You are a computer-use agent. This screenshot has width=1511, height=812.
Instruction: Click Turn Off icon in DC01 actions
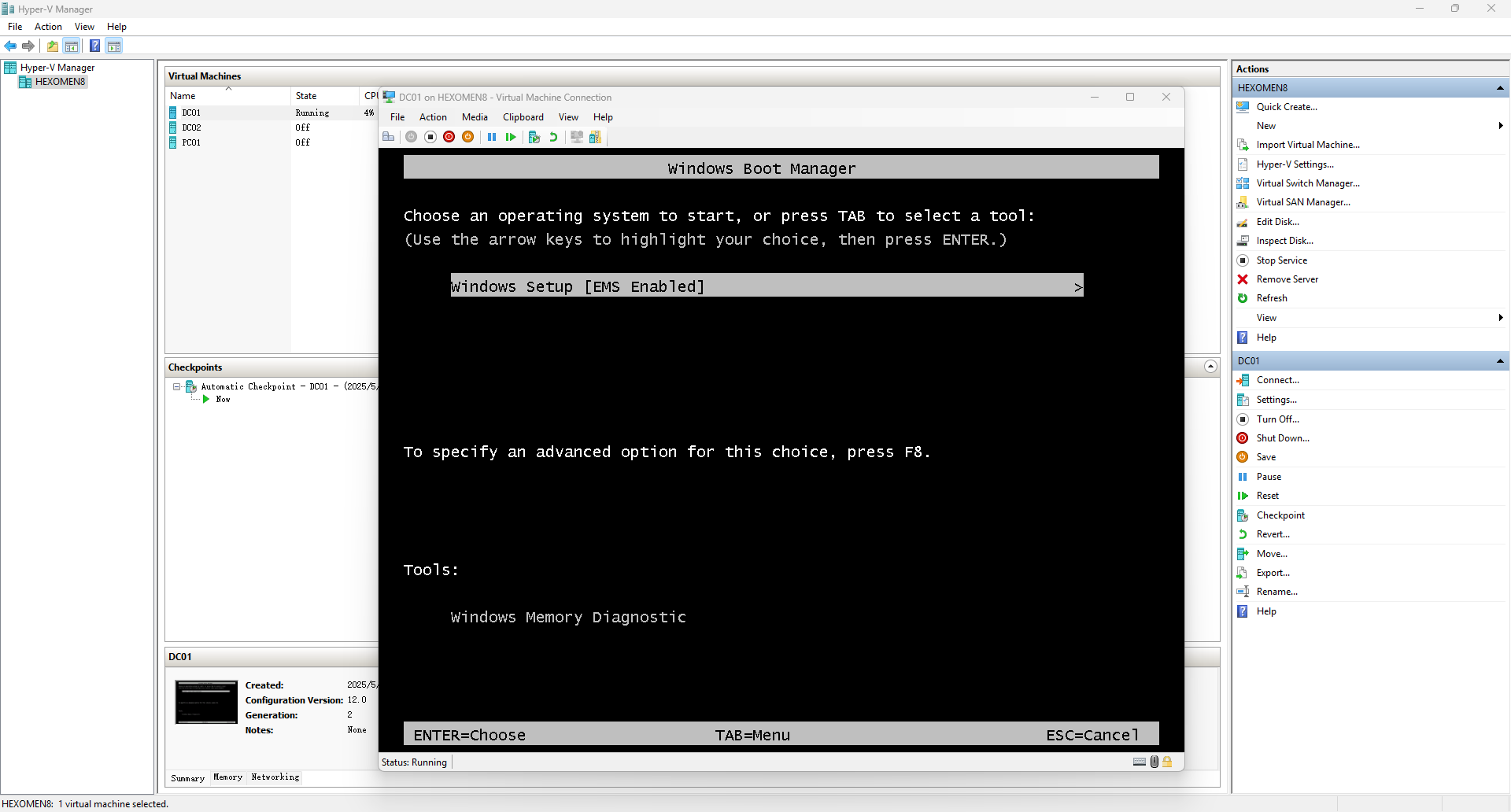click(1243, 419)
